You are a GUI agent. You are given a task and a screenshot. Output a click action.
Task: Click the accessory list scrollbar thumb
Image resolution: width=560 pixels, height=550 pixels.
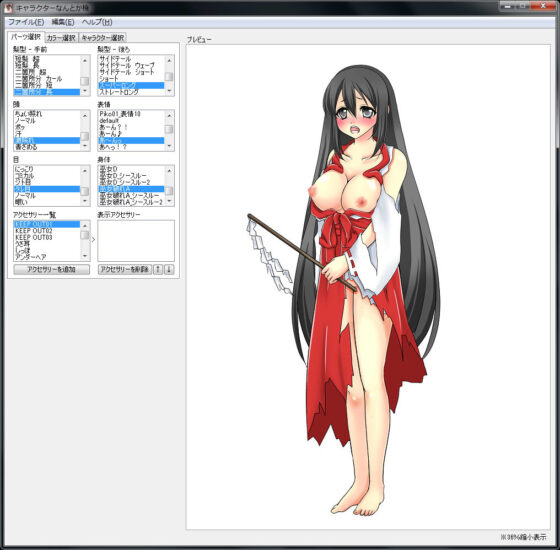[85, 235]
